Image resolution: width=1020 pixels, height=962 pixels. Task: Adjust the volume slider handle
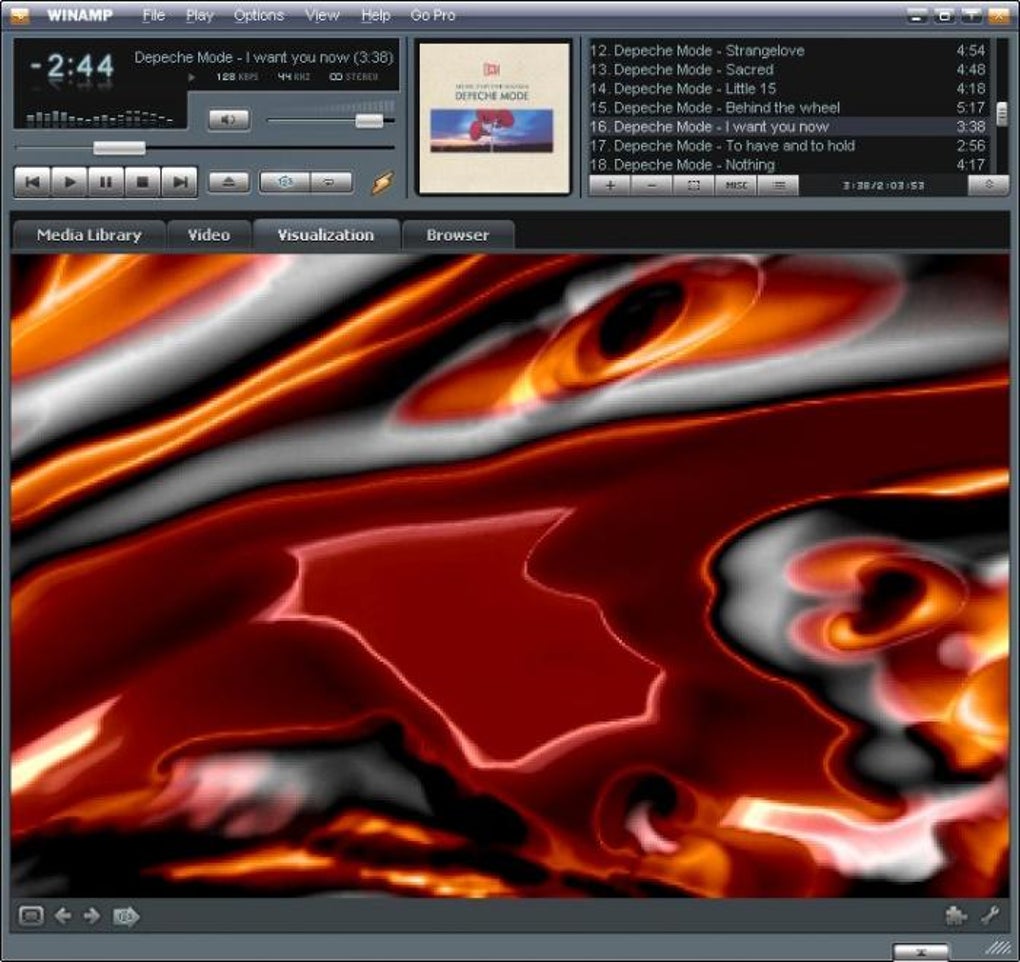click(369, 120)
